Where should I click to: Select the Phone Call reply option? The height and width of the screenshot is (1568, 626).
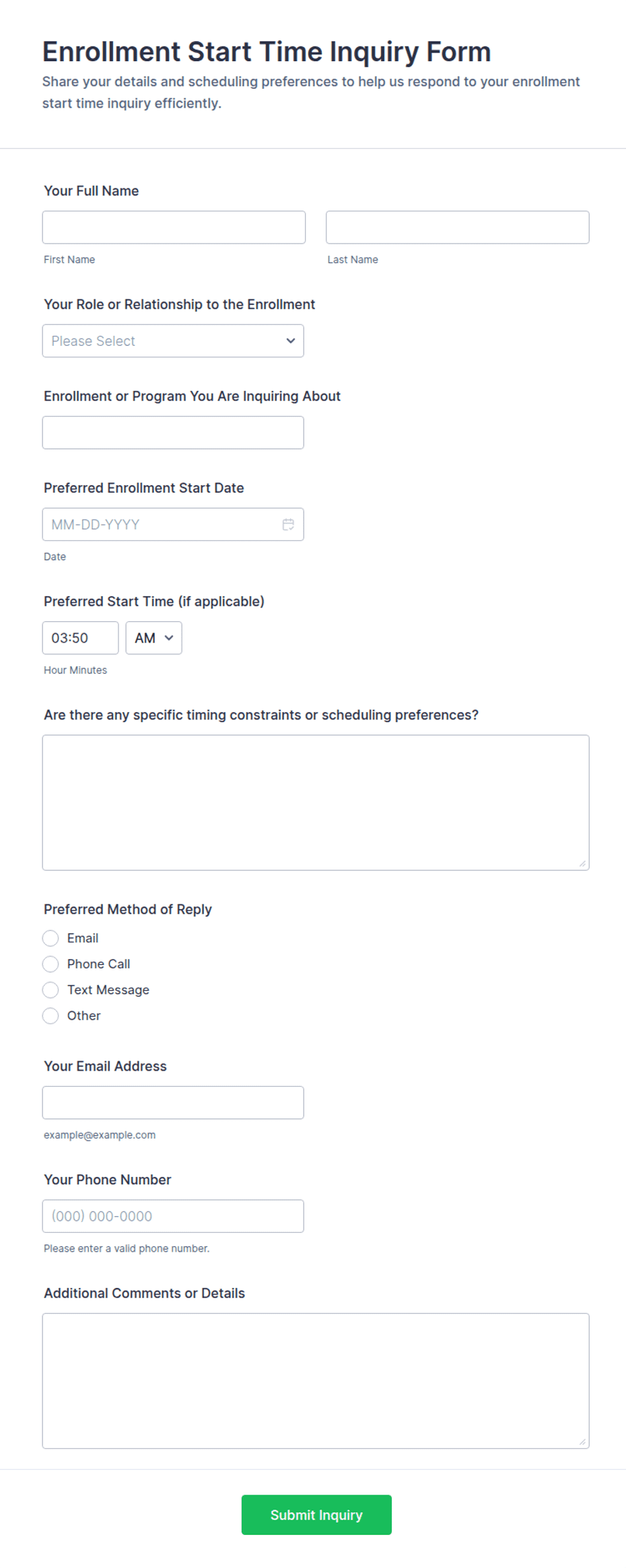point(50,964)
